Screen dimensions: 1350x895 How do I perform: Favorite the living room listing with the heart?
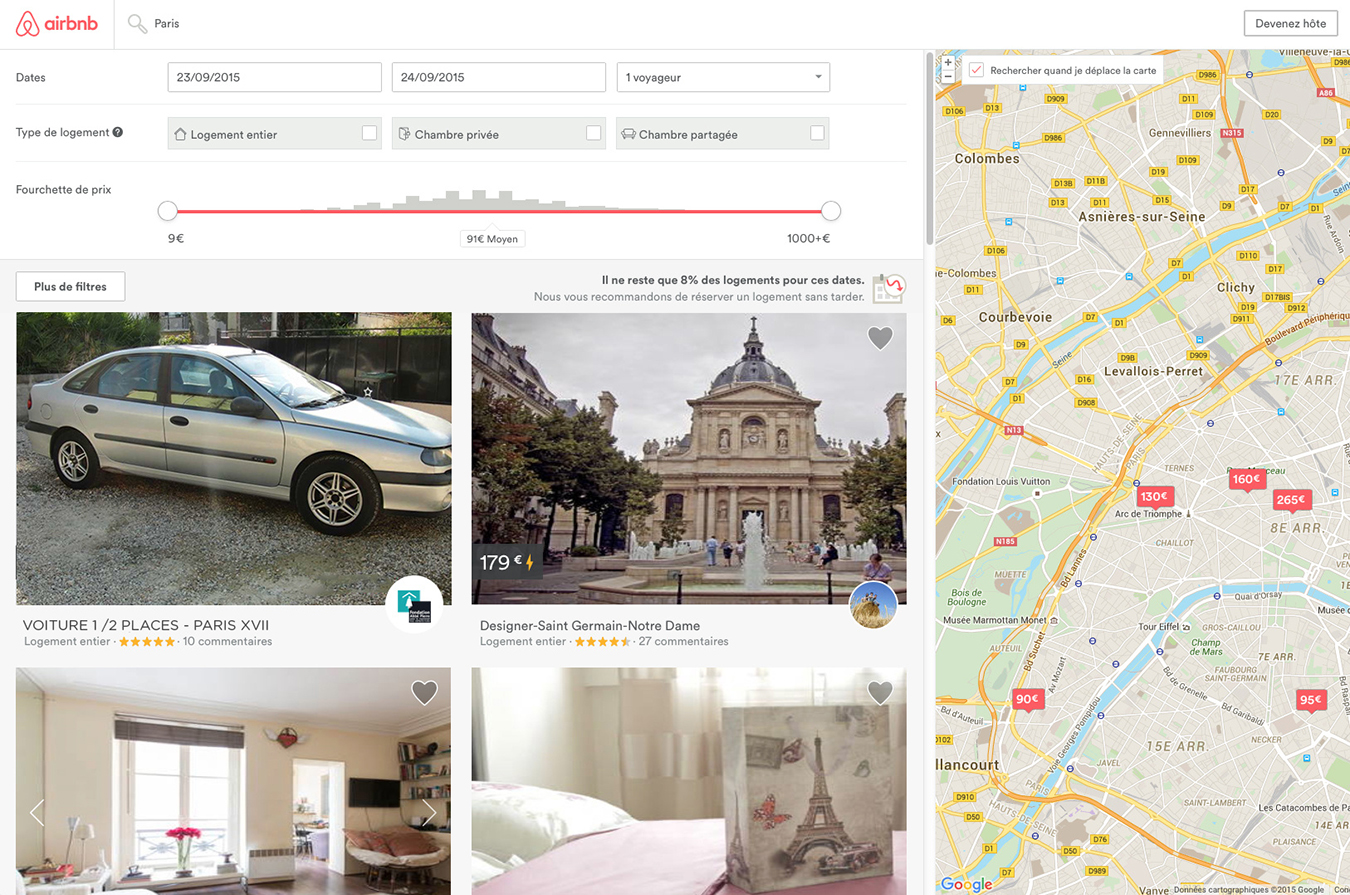(425, 692)
